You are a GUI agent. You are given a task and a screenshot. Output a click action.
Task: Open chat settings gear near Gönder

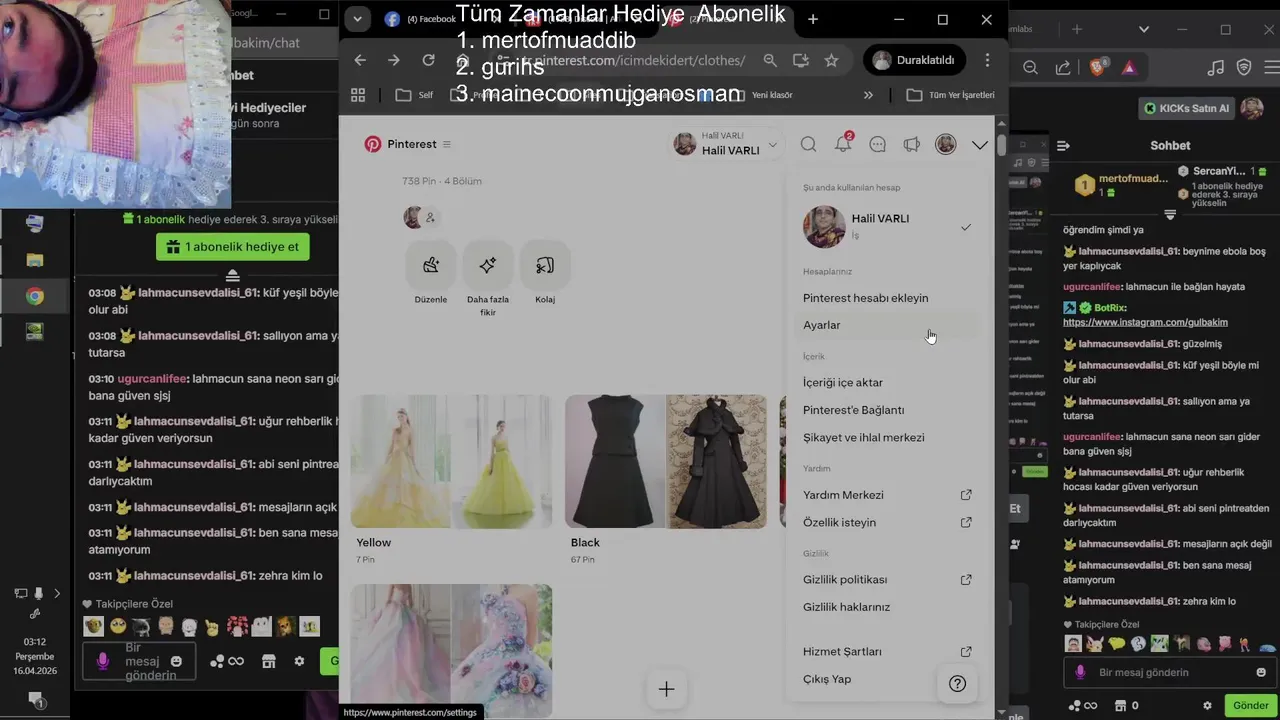[1207, 705]
